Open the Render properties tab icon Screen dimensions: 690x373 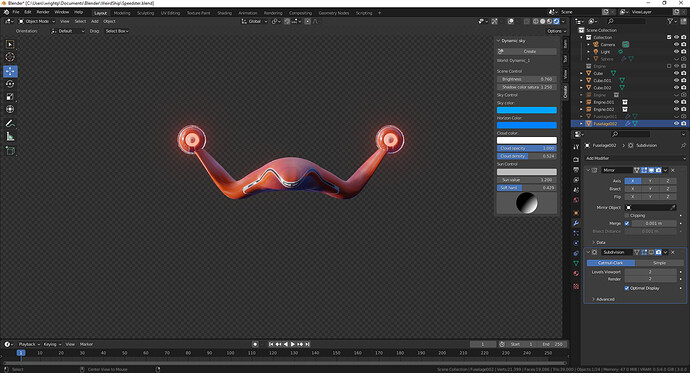point(576,159)
